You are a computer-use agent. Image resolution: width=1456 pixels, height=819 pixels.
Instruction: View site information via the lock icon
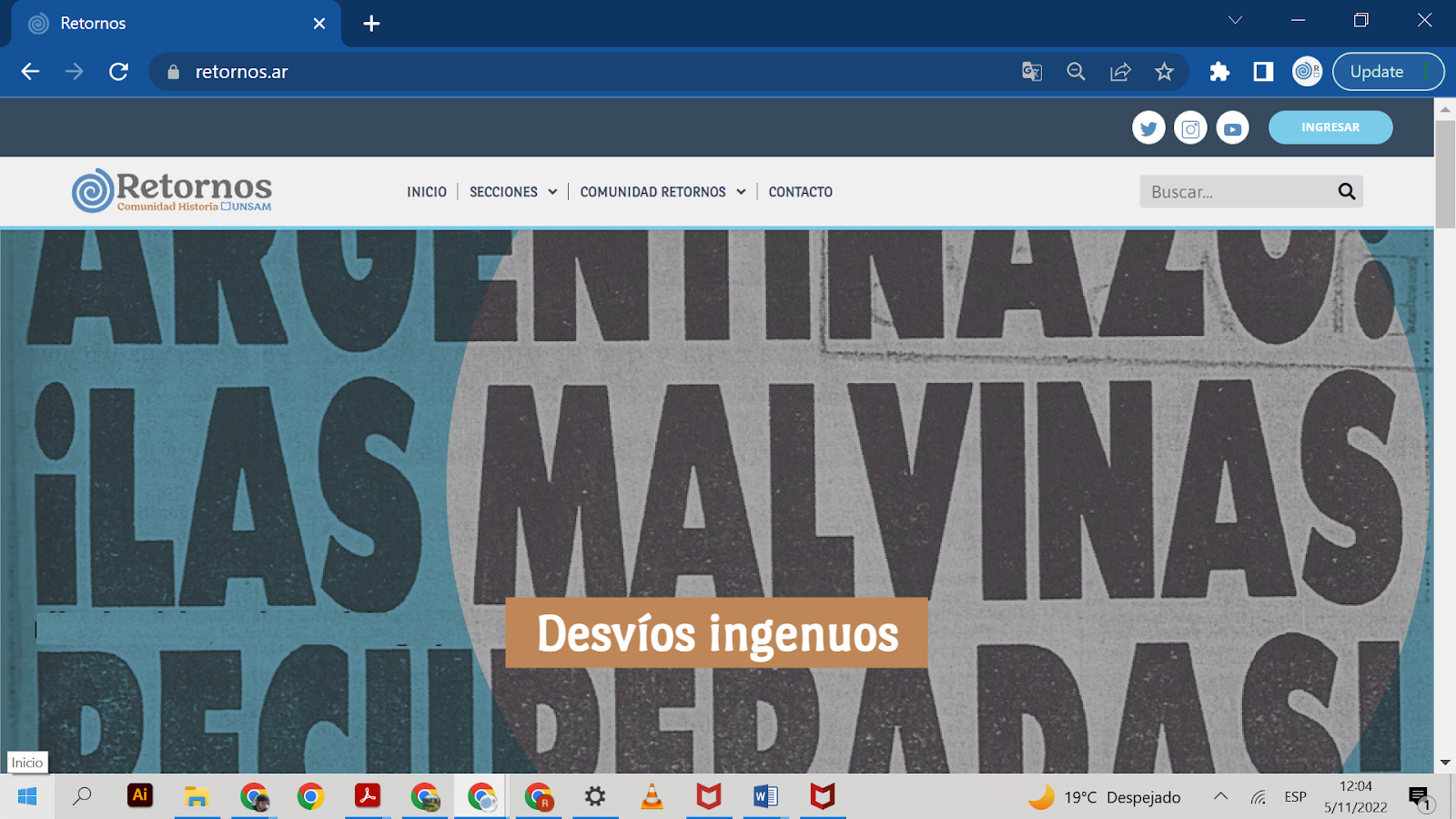[x=173, y=72]
